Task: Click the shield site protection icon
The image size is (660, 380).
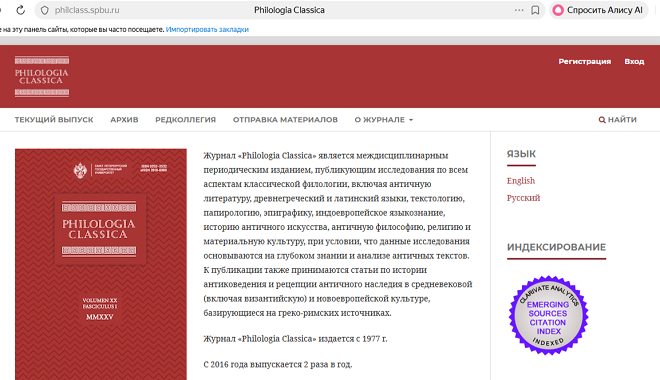Action: (45, 10)
